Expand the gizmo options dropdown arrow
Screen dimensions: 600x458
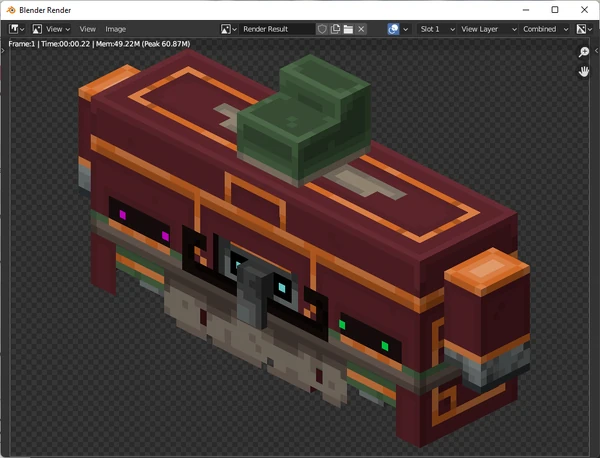406,29
